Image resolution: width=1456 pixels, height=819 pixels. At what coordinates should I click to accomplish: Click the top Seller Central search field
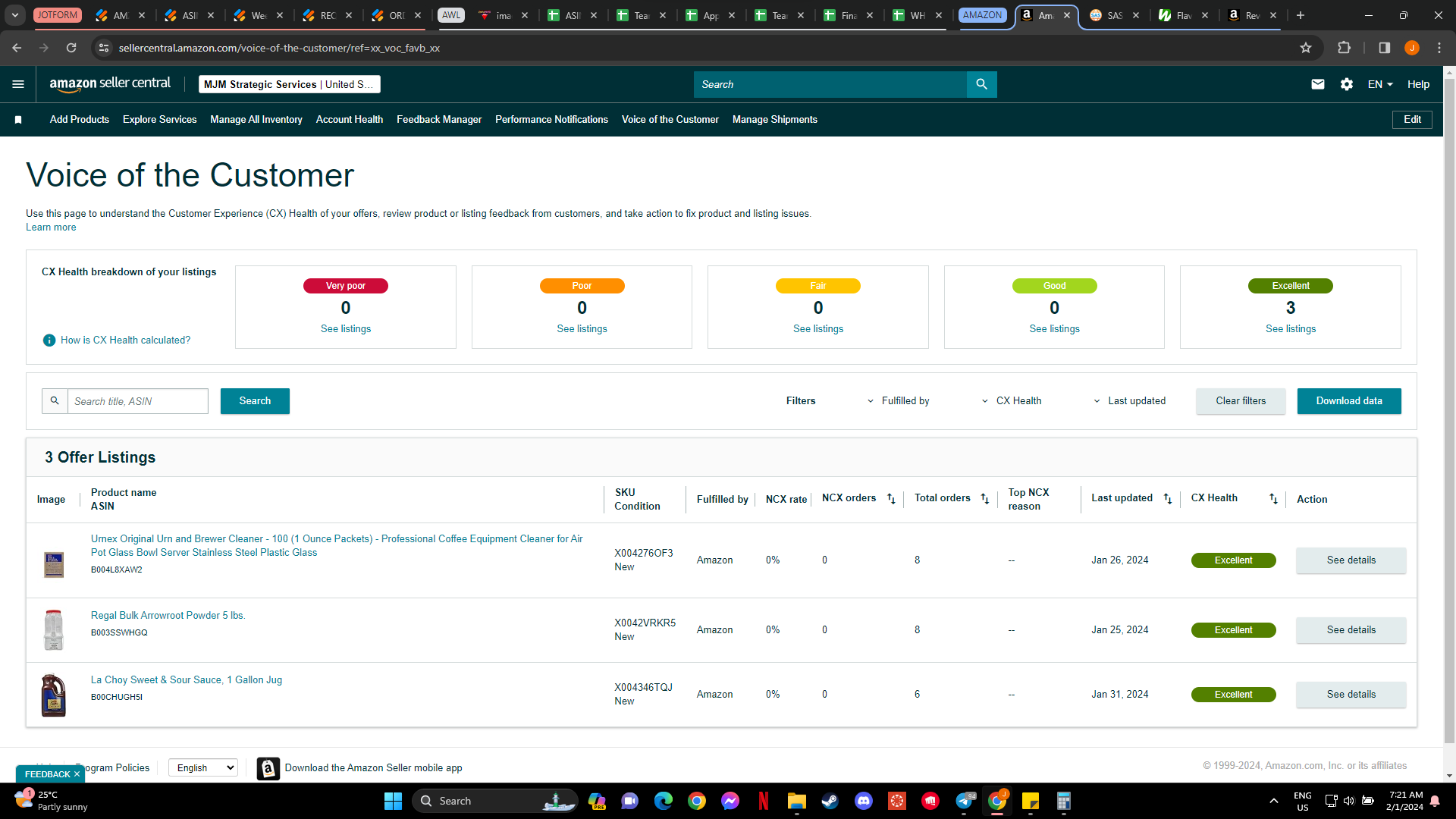click(830, 84)
